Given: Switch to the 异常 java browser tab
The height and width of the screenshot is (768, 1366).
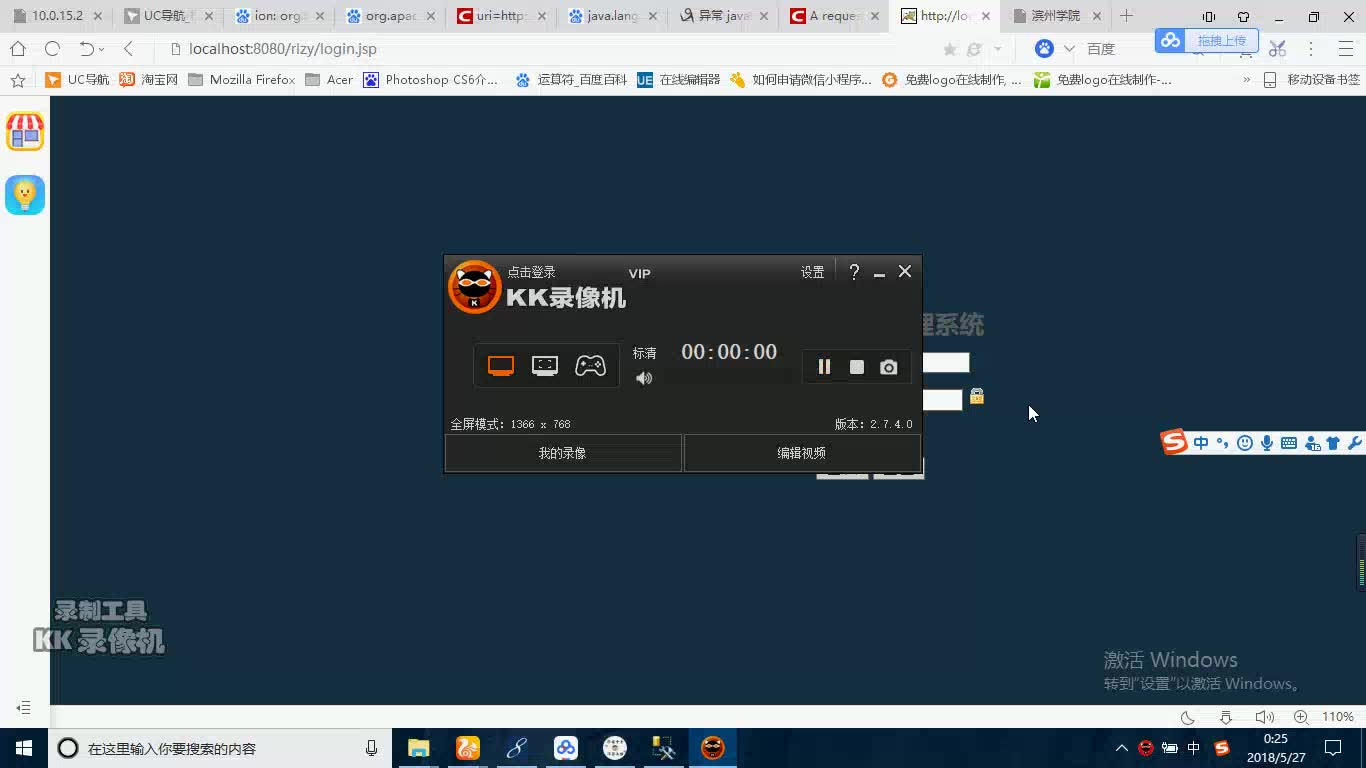Looking at the screenshot, I should click(x=723, y=16).
